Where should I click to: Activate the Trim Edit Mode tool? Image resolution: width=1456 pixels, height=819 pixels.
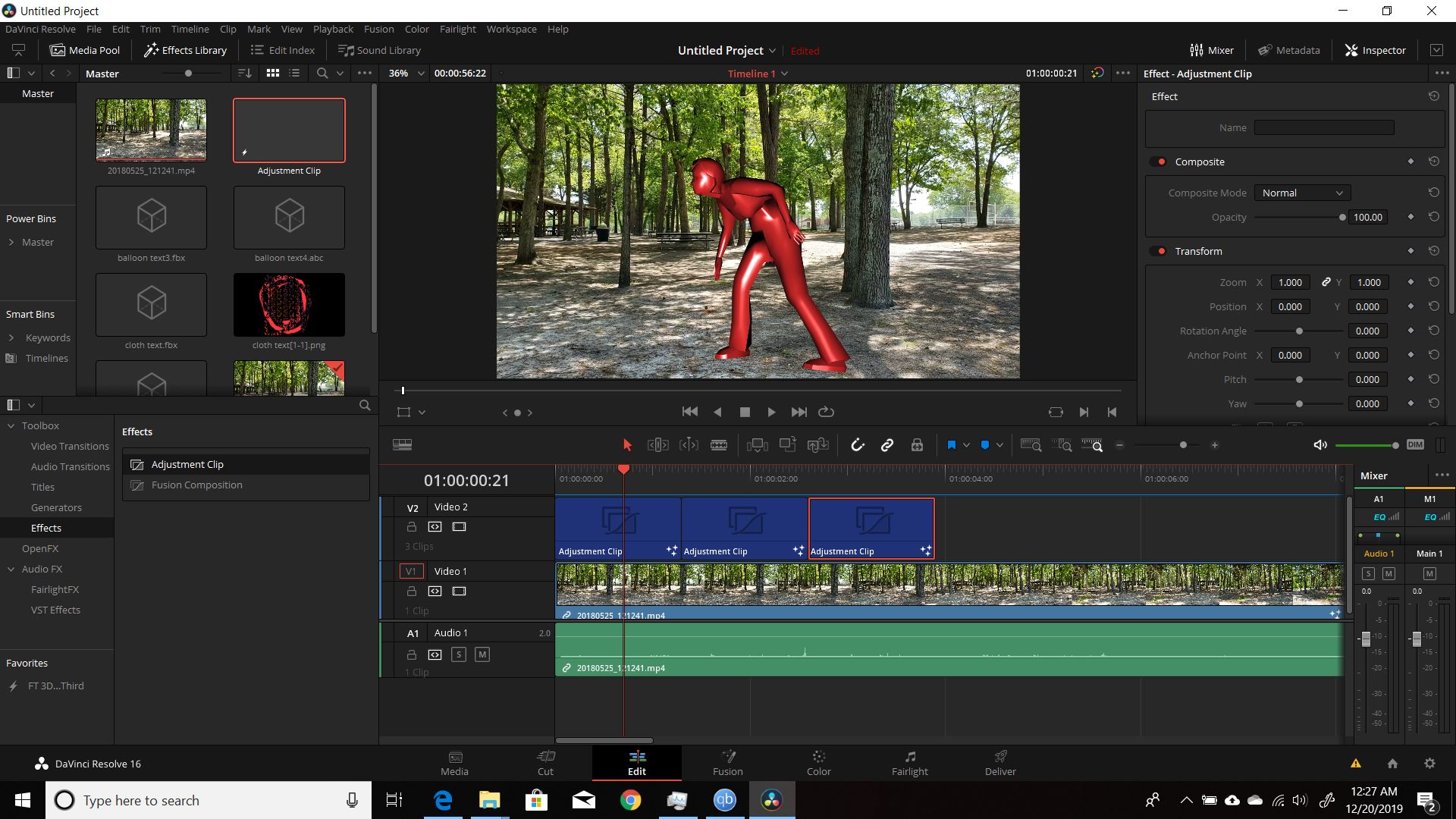[x=657, y=445]
